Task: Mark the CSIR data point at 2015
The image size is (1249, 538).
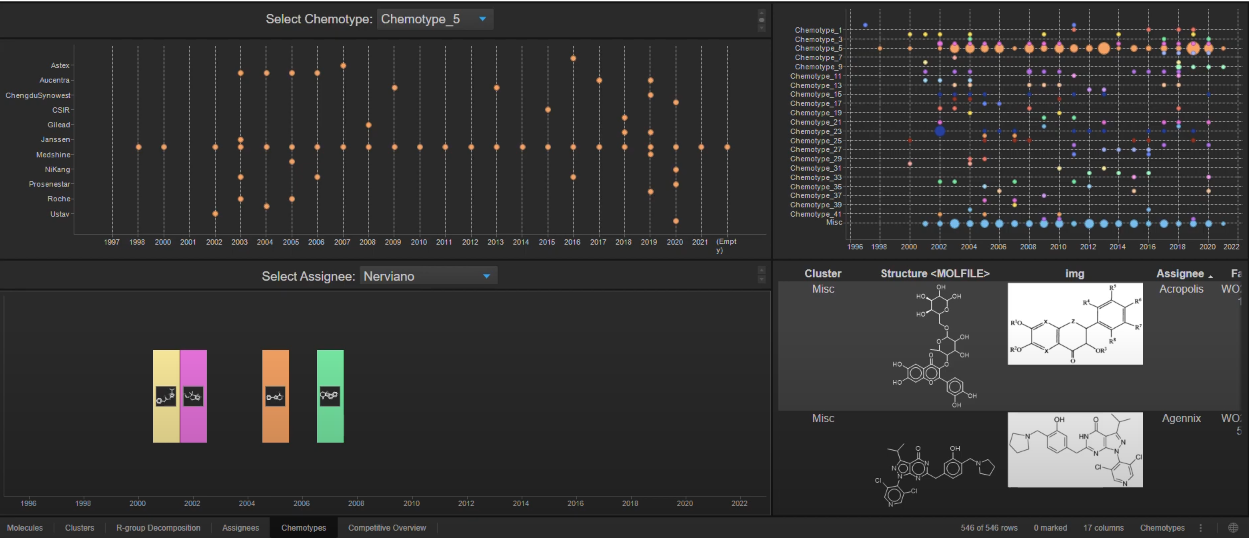Action: pos(548,109)
